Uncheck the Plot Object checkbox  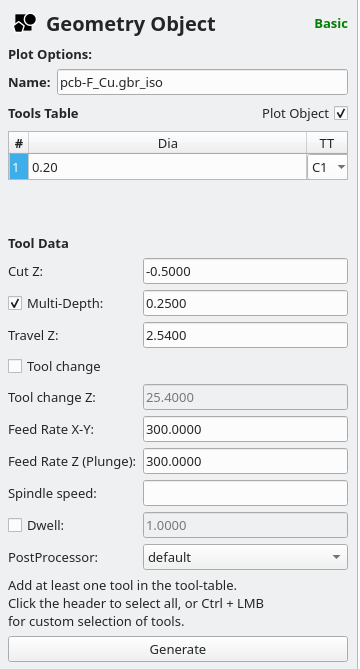point(341,113)
